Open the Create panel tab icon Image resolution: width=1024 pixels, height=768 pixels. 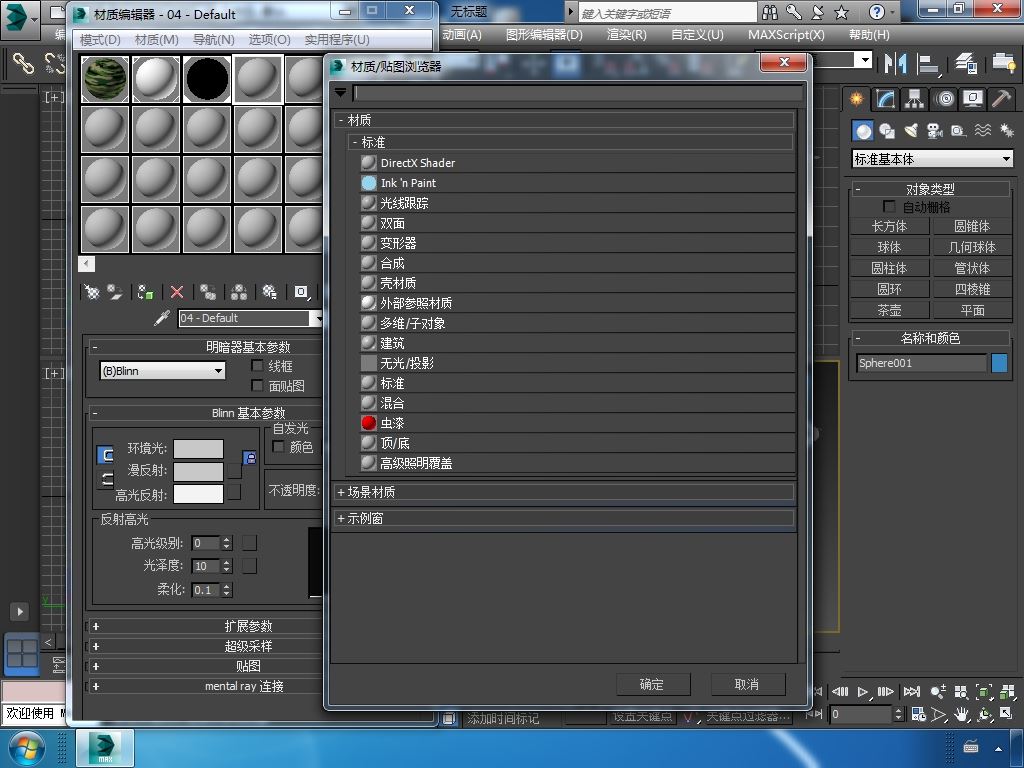point(856,99)
